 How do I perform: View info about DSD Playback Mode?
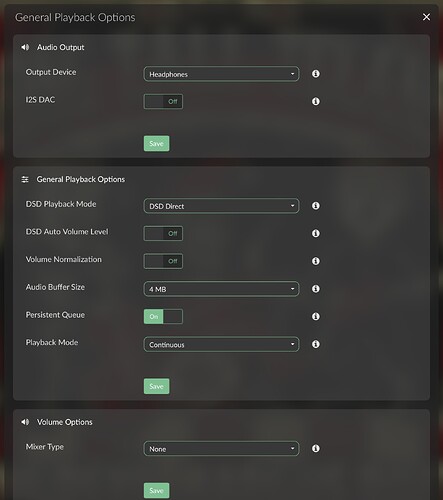tap(316, 206)
